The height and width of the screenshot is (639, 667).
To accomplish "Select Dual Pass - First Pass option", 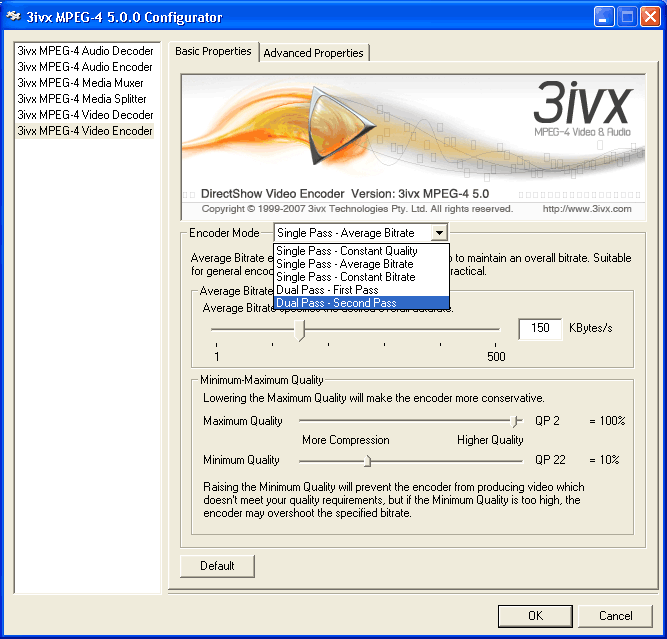I will pos(361,290).
